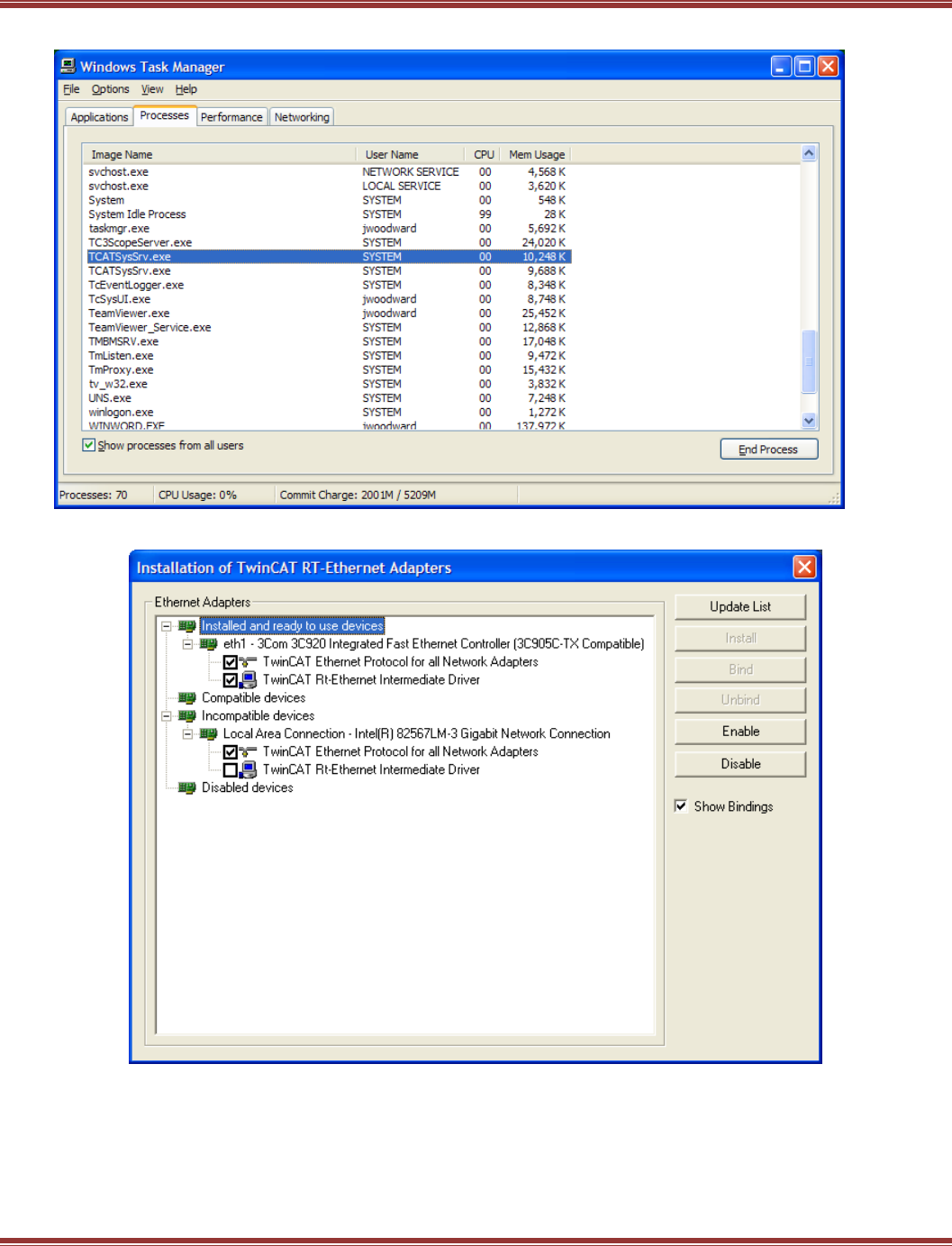Sort by Image Name column header

219,154
